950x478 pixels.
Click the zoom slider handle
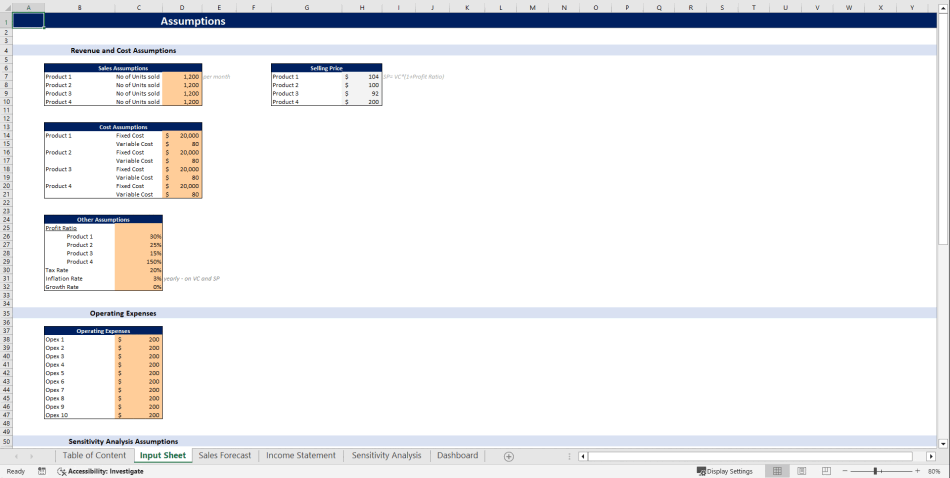pos(877,471)
